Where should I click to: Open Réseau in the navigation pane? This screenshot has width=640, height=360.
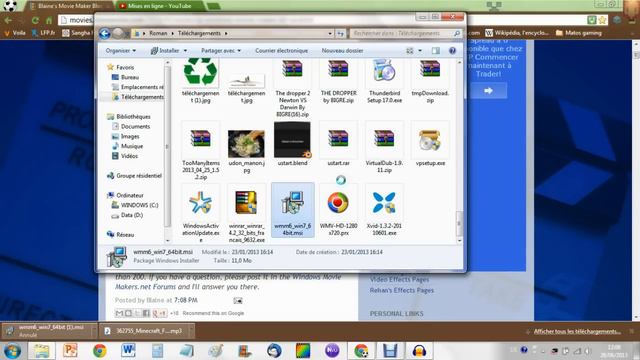[x=124, y=235]
